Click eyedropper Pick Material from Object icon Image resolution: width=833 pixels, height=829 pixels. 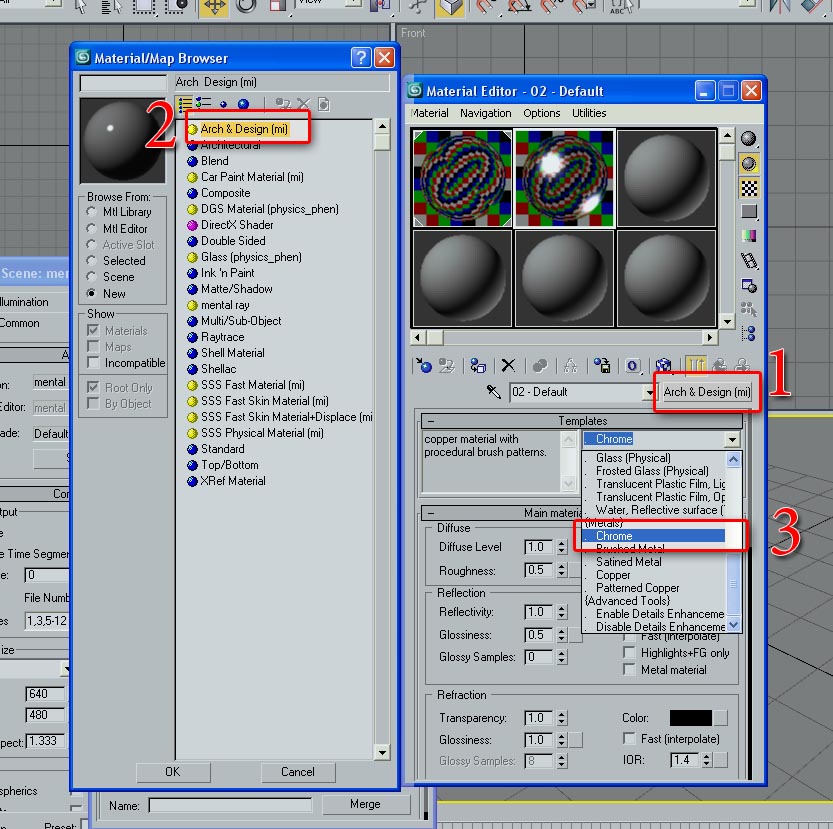[x=494, y=392]
